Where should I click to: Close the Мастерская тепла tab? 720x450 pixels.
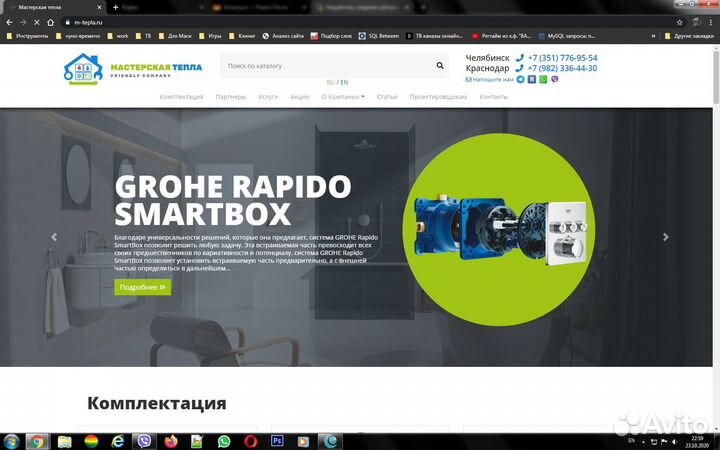(99, 7)
